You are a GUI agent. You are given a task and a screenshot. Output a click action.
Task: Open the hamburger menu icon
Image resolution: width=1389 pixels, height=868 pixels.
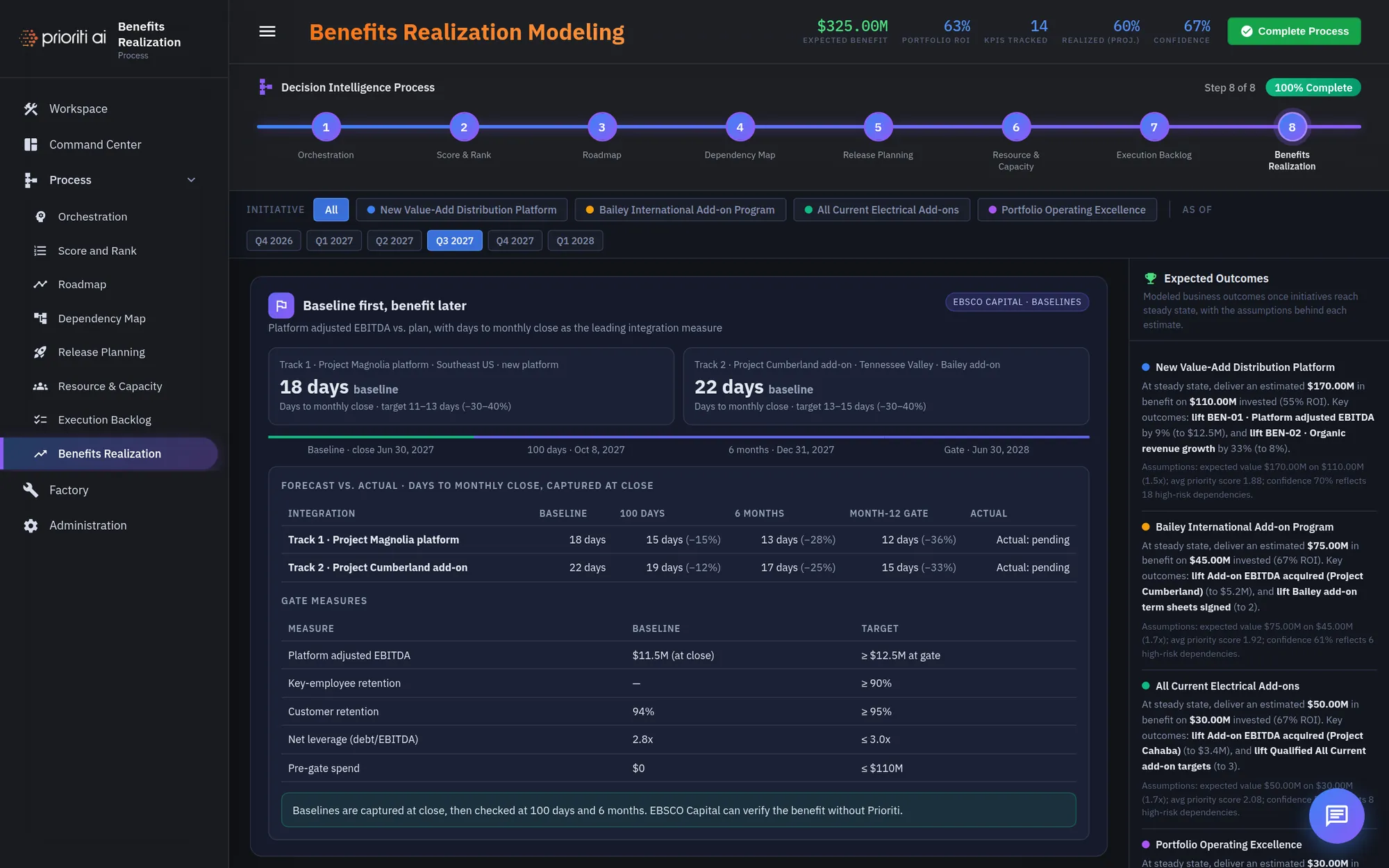point(267,32)
